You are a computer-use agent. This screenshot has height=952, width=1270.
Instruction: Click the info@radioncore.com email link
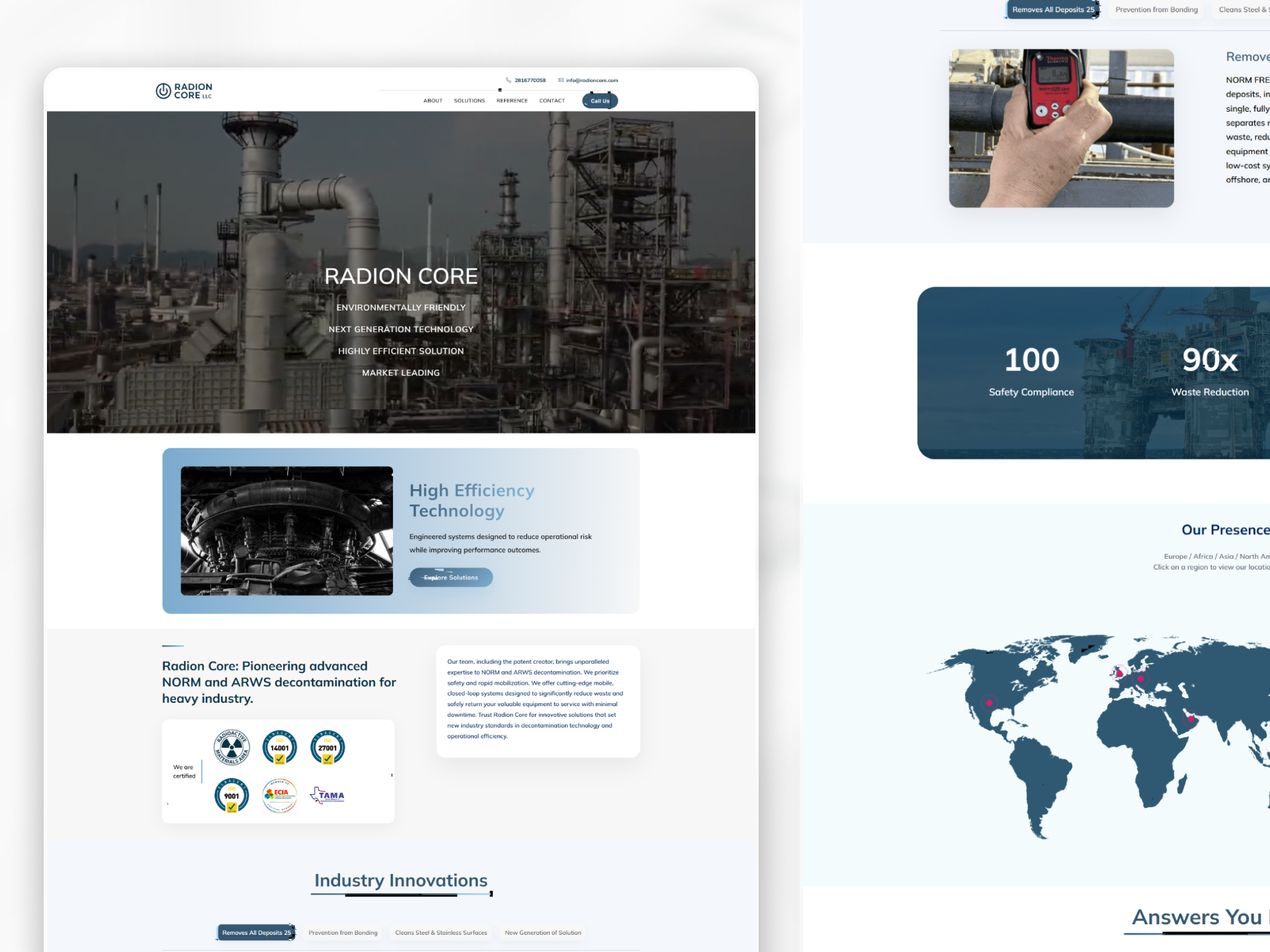592,80
